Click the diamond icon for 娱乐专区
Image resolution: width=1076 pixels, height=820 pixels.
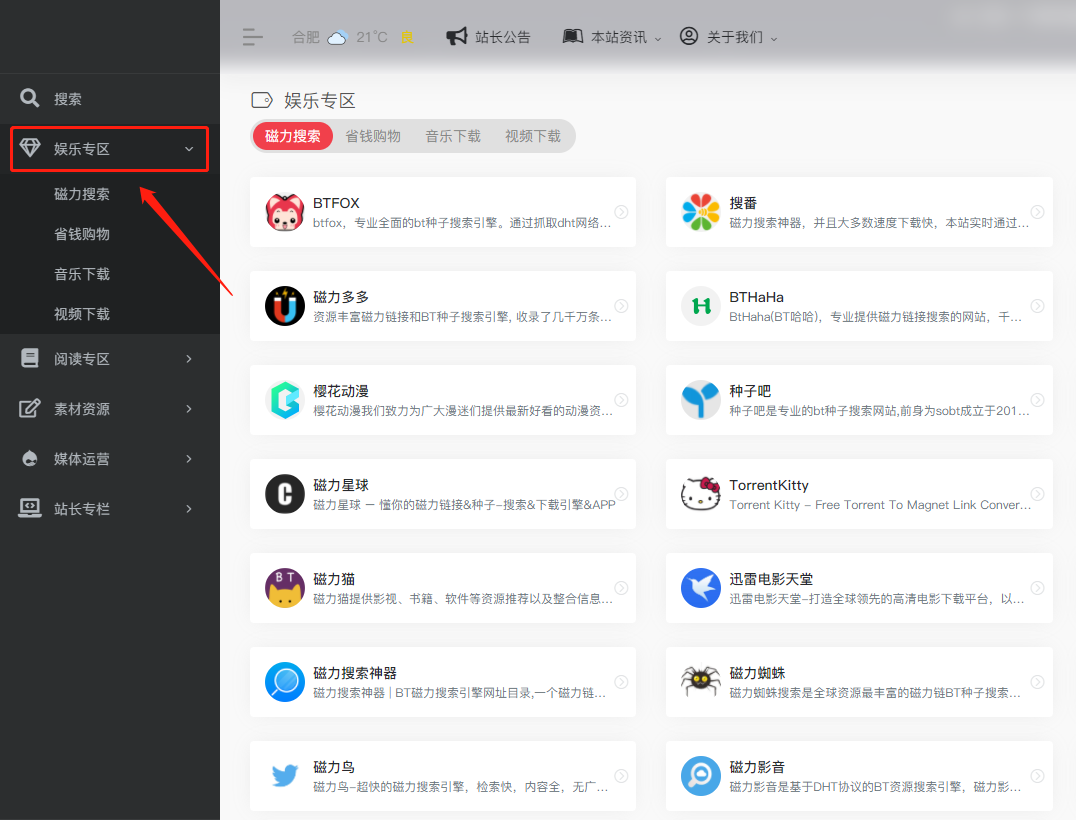[30, 148]
